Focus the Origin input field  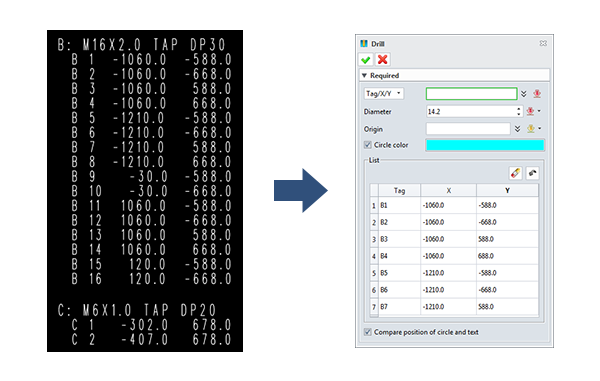point(468,129)
